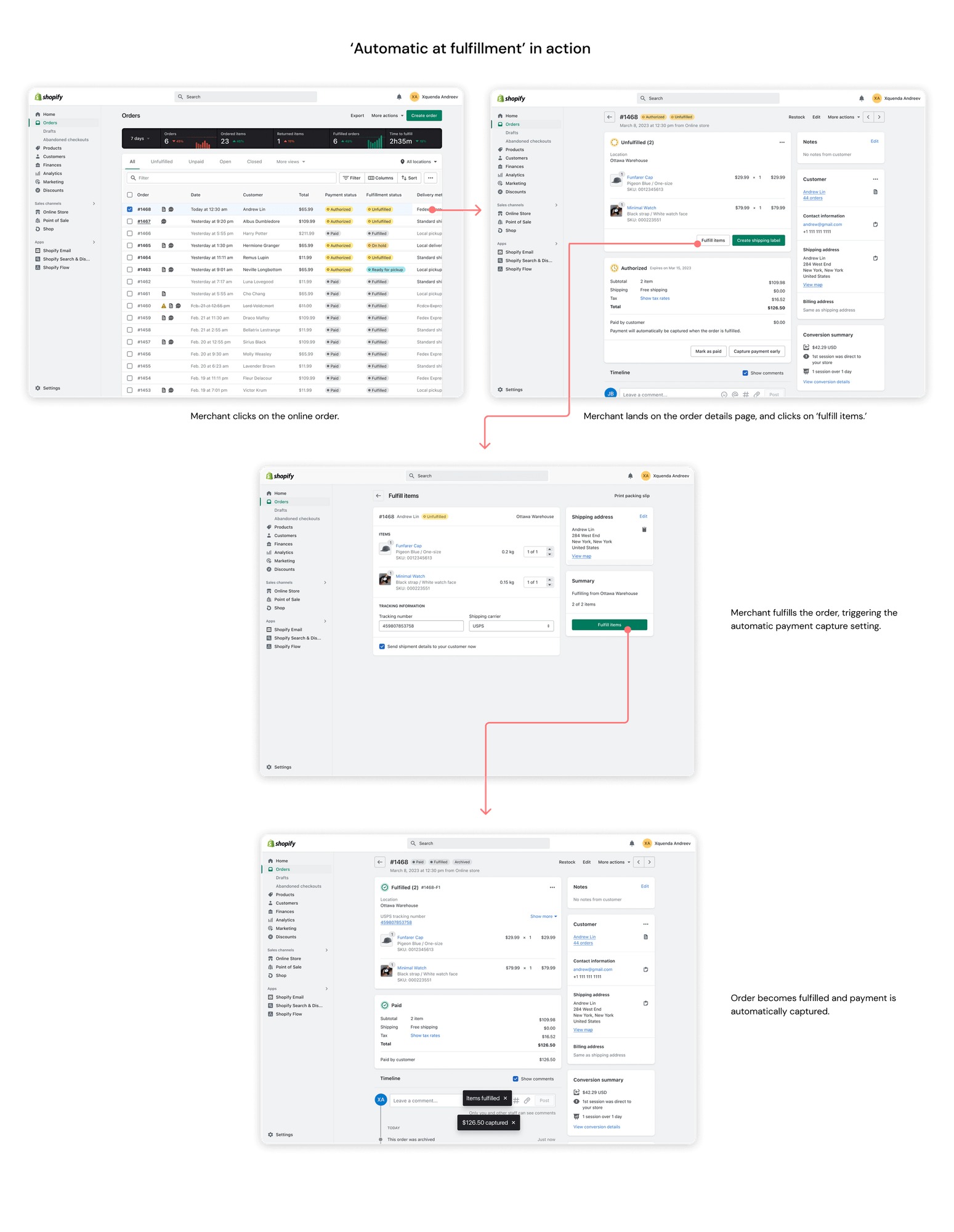Open the 7 days range dropdown
This screenshot has width=954, height=1232.
[x=140, y=139]
